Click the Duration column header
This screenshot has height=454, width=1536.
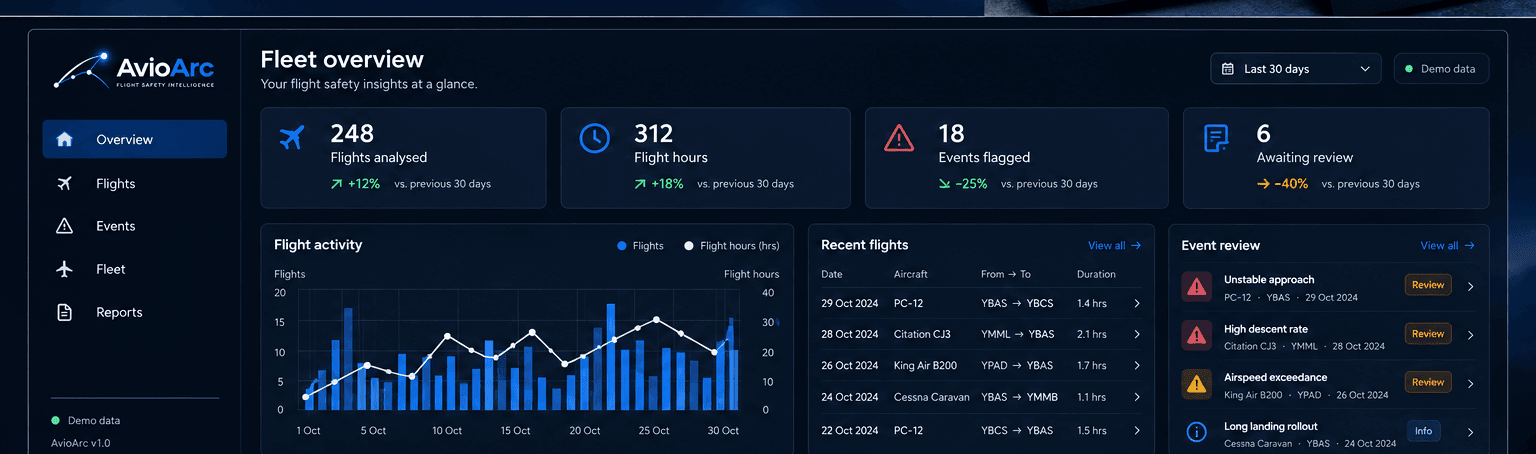point(1096,274)
